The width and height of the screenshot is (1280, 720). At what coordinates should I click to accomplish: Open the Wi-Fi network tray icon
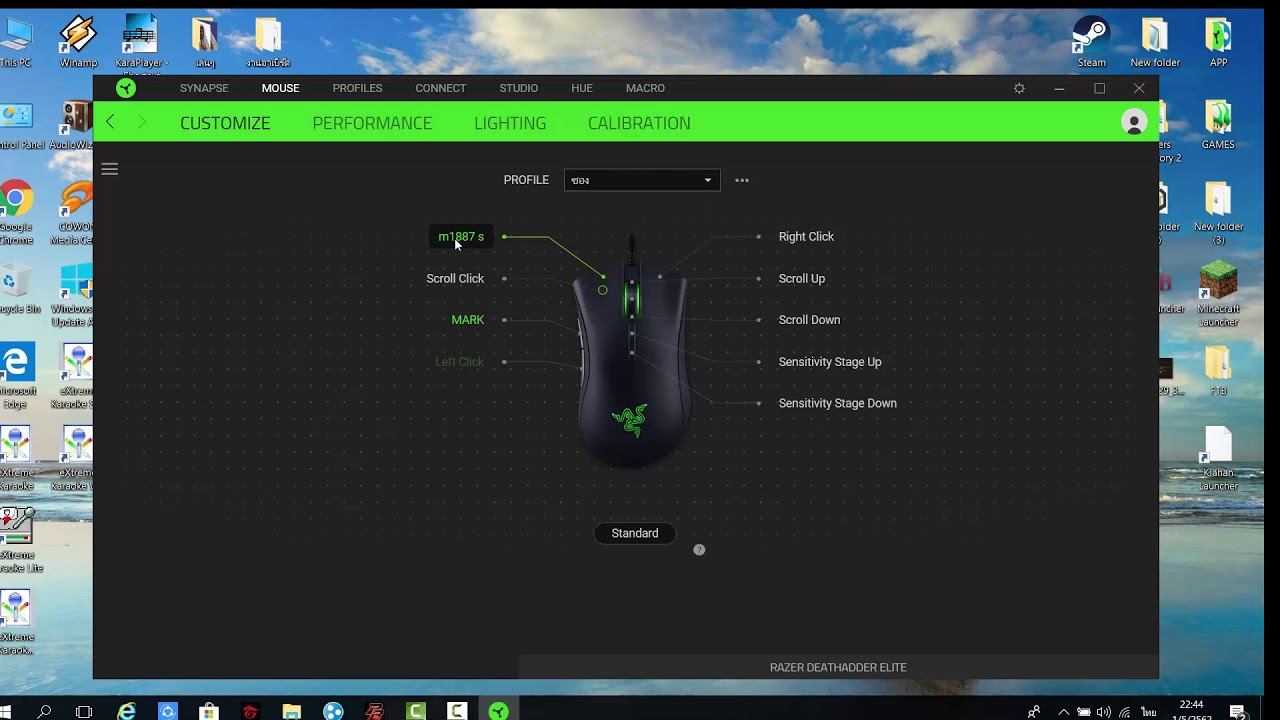[x=1125, y=712]
